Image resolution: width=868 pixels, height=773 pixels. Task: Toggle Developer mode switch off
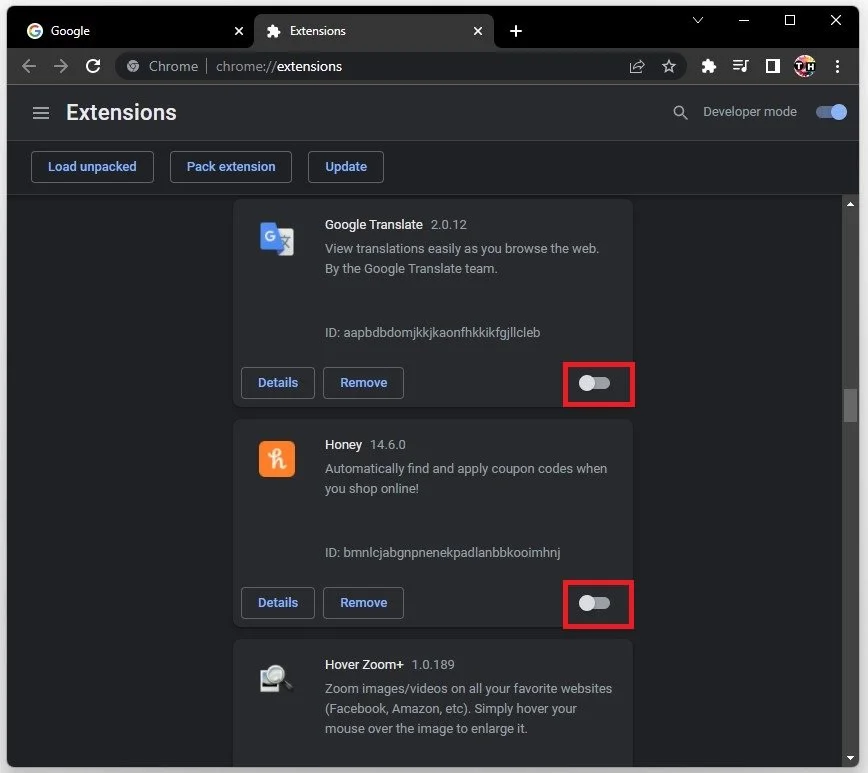point(831,112)
